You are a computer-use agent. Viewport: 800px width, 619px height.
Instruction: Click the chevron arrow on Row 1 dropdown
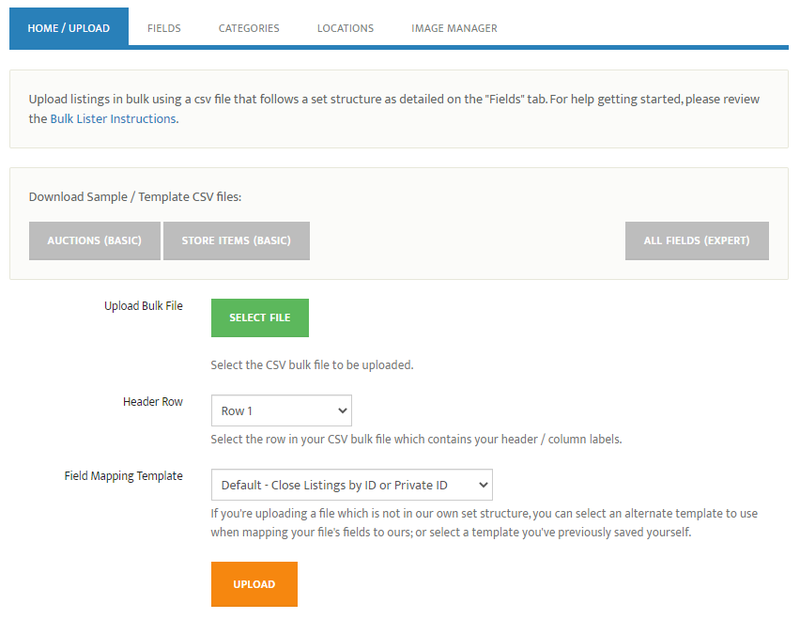tap(342, 411)
